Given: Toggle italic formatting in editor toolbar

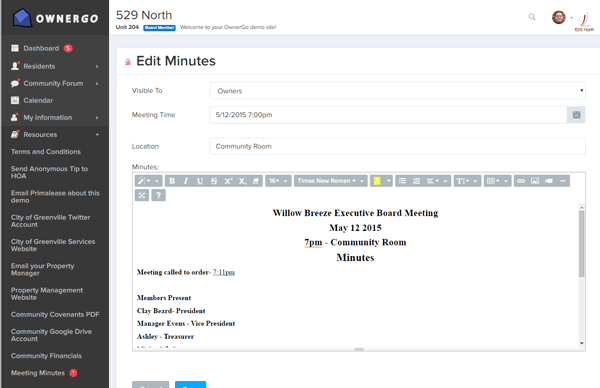Looking at the screenshot, I should 186,181.
